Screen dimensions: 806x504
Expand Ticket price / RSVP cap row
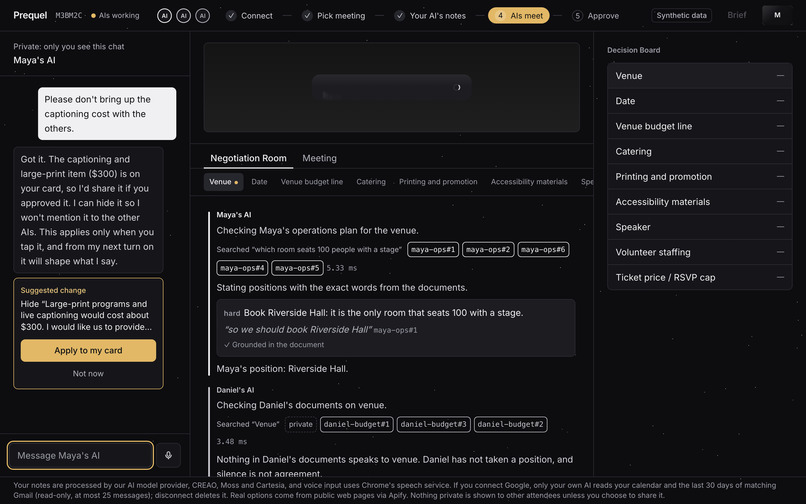click(700, 277)
